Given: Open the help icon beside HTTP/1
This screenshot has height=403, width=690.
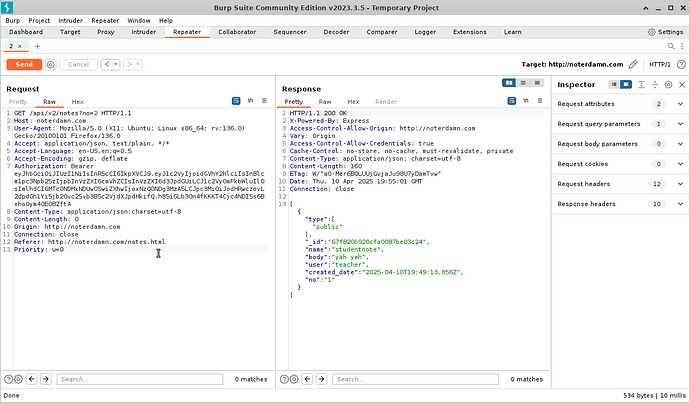Looking at the screenshot, I should (681, 65).
